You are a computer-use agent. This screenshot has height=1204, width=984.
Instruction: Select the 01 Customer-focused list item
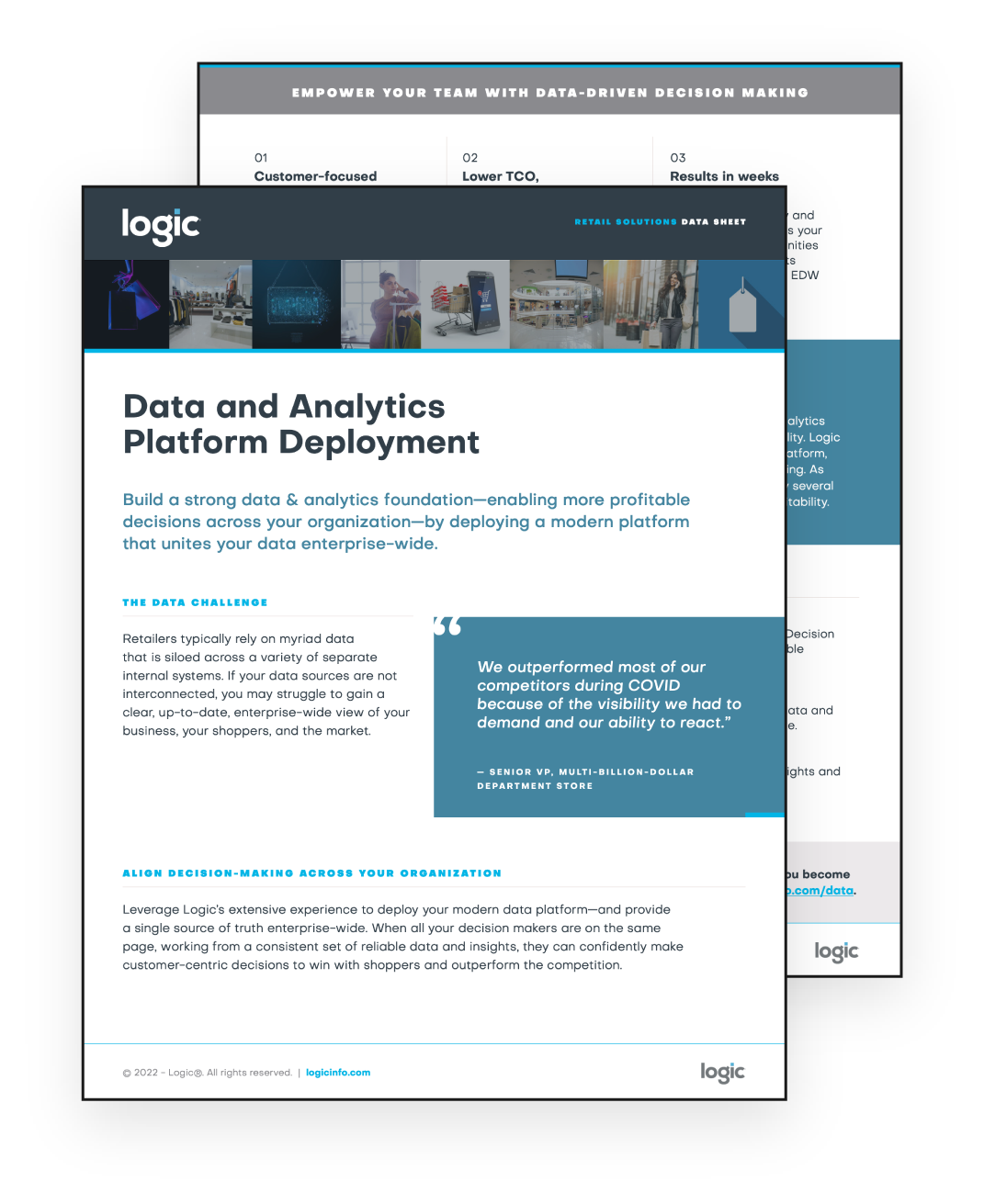coord(315,167)
